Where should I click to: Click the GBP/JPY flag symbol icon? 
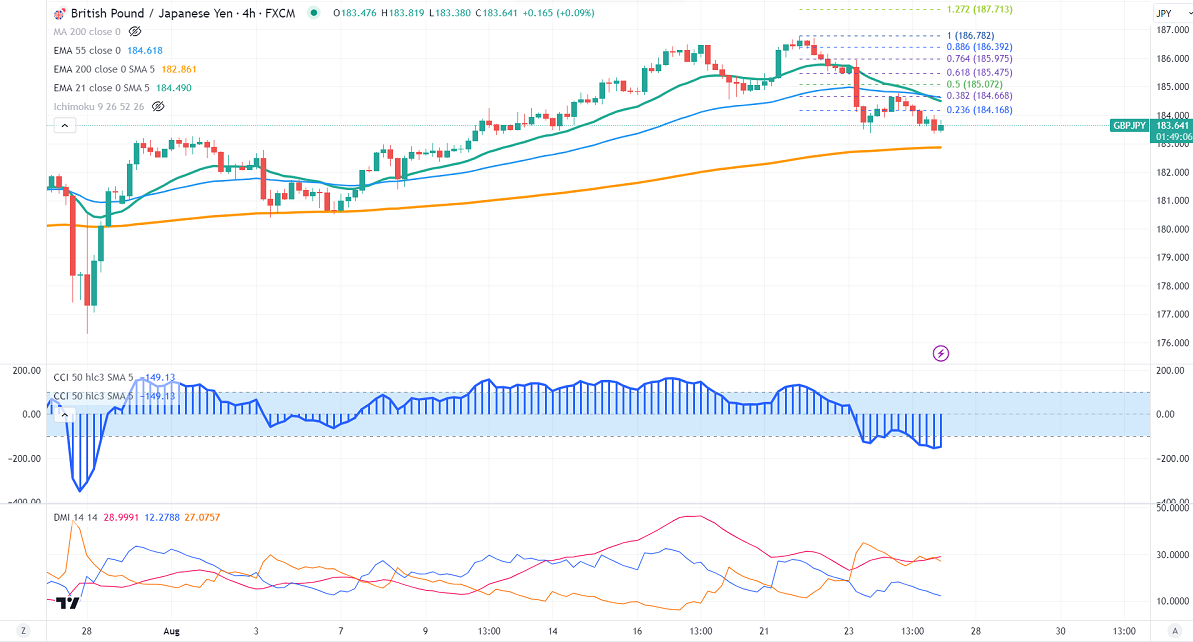click(x=59, y=13)
